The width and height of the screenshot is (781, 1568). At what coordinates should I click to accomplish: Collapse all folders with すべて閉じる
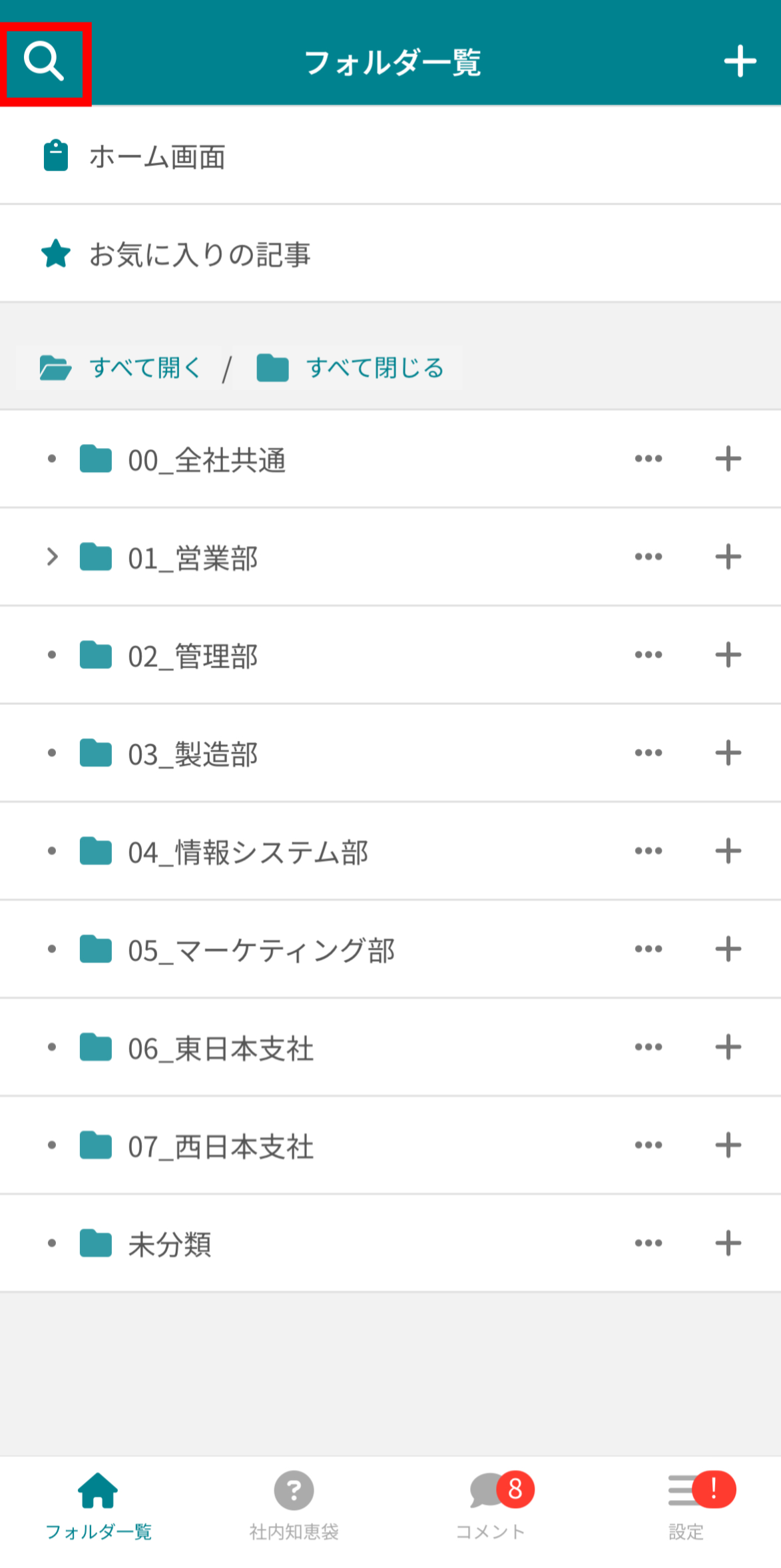(351, 368)
